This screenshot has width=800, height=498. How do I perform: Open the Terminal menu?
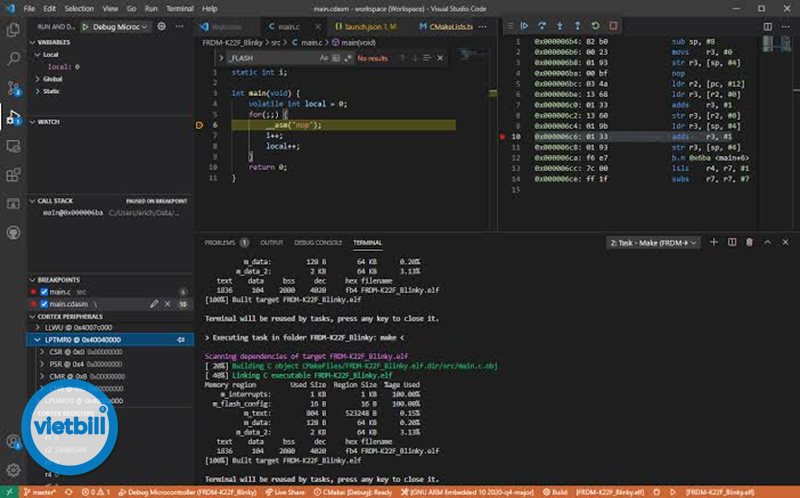coord(180,9)
